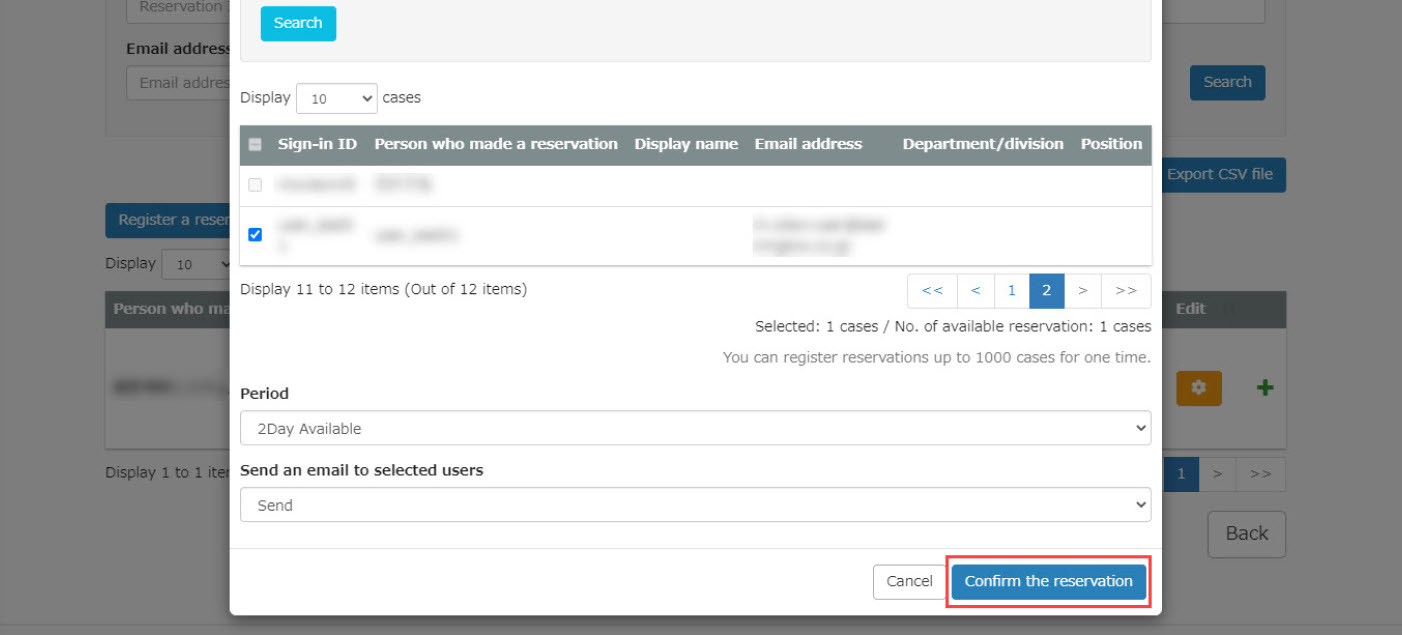Toggle the select-all checkbox in table header
The height and width of the screenshot is (635, 1402).
click(255, 144)
